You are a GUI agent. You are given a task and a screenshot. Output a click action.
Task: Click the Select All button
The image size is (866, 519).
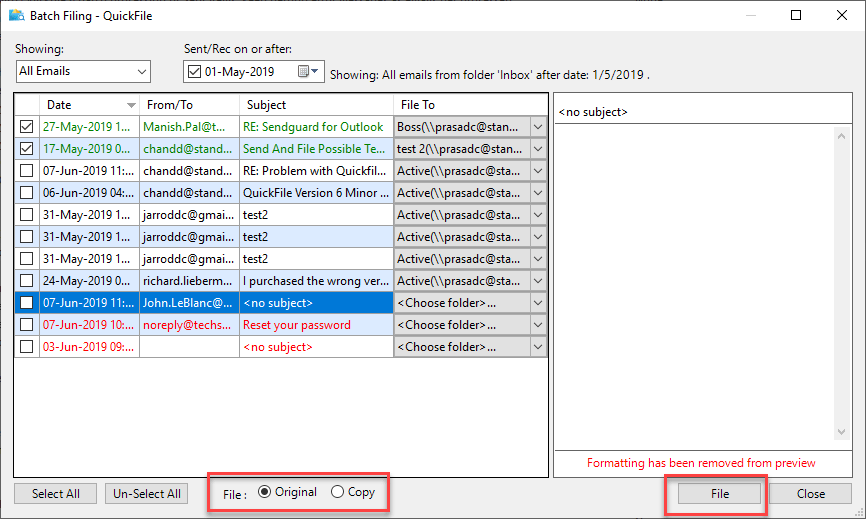[x=56, y=494]
